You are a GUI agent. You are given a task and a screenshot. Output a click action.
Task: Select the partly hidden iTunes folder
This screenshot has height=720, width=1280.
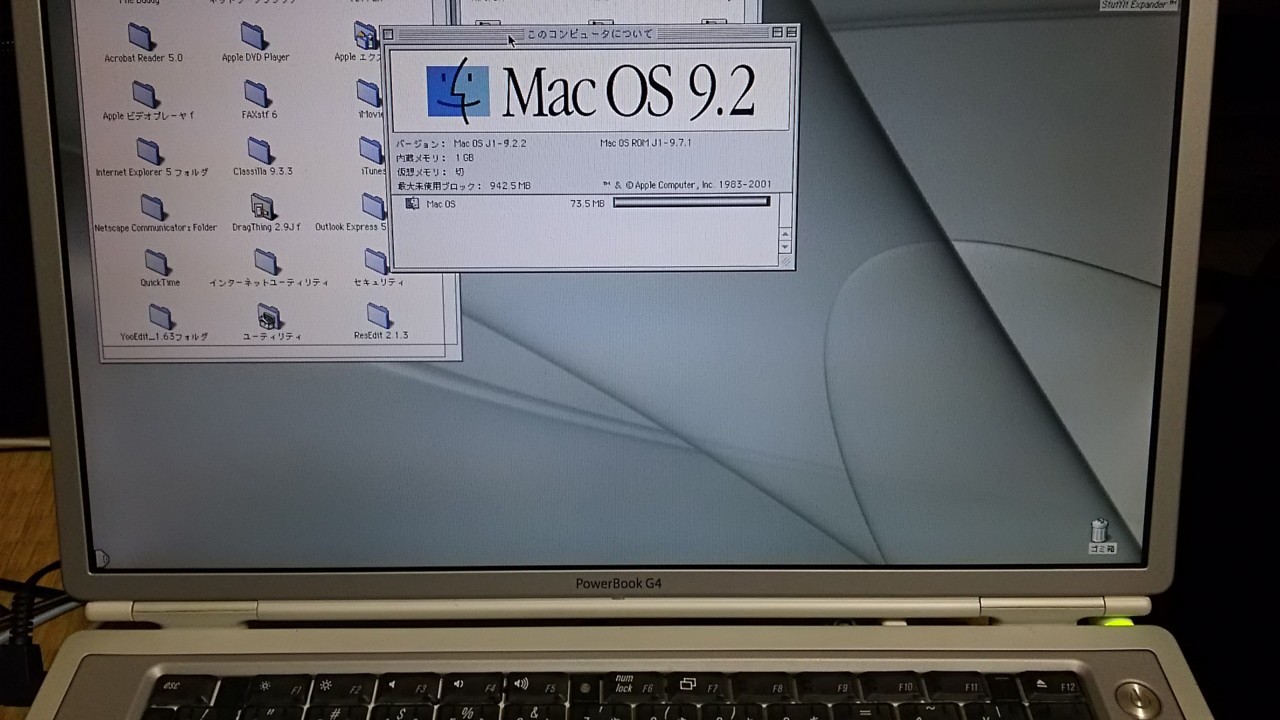(x=372, y=151)
